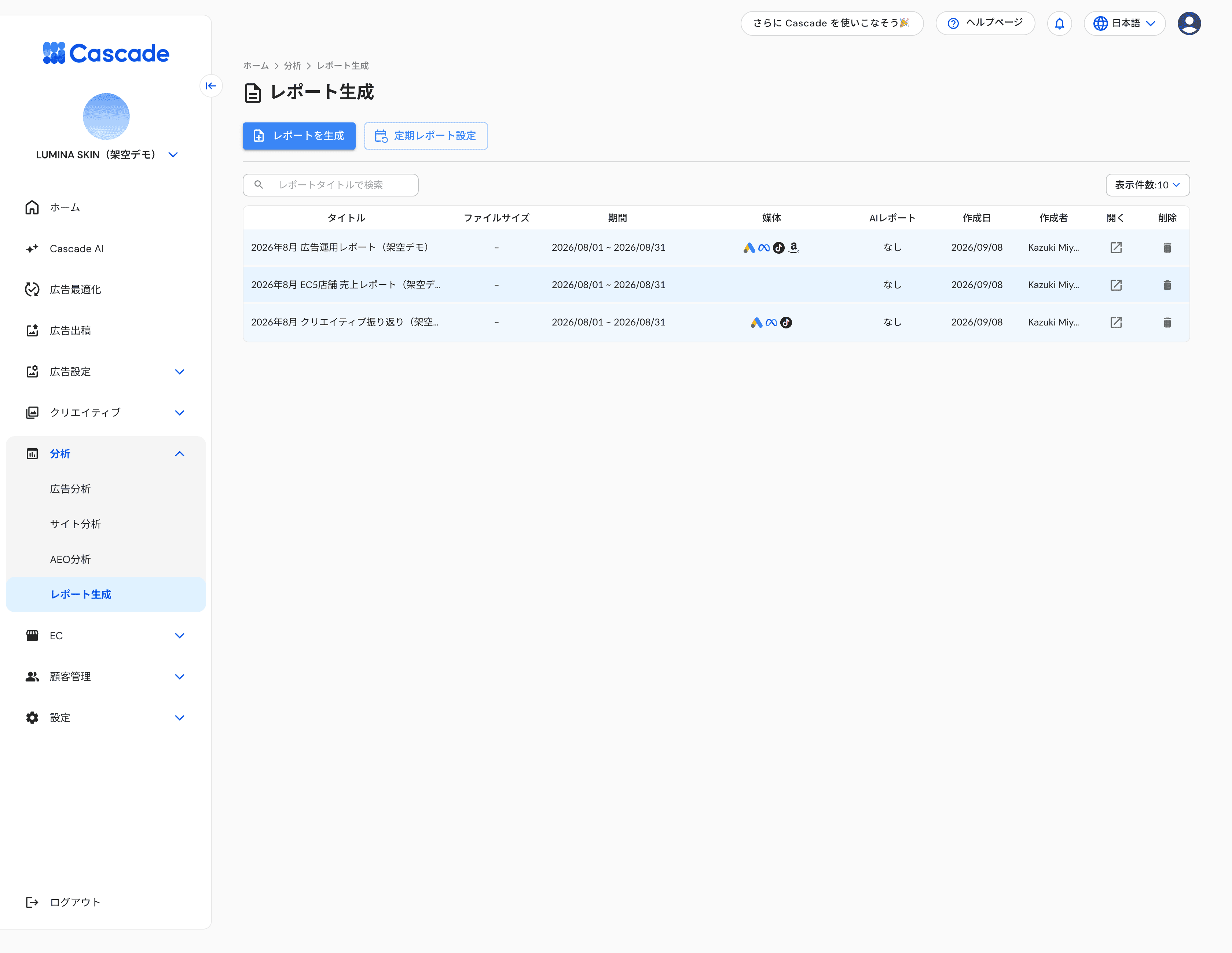The width and height of the screenshot is (1232, 953).
Task: Delete the クリエイティブ振り返り row
Action: (x=1167, y=322)
